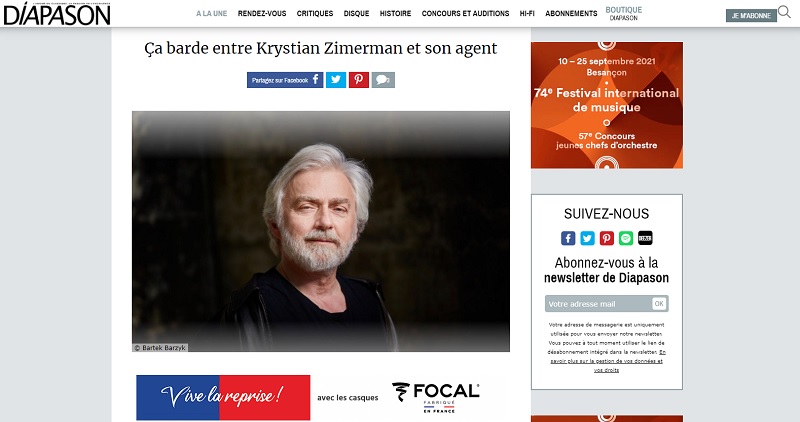Share article via Twitter button
Image resolution: width=800 pixels, height=422 pixels.
click(x=336, y=80)
